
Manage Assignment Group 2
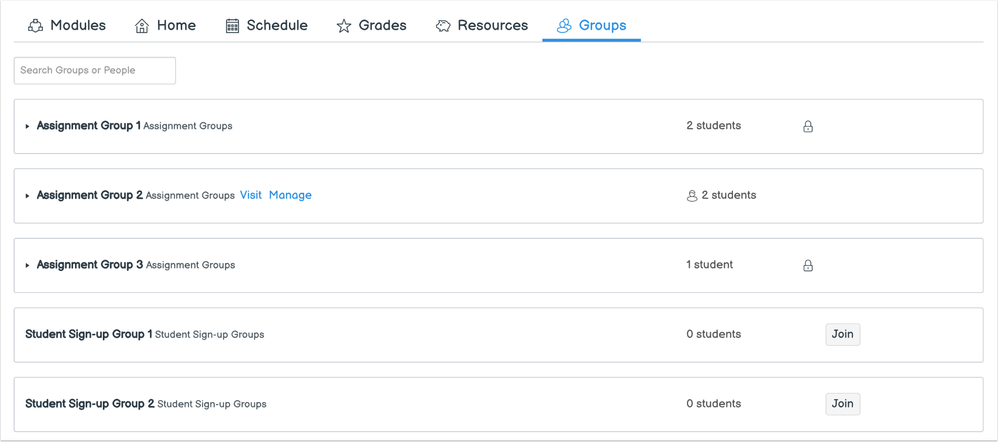(x=290, y=195)
